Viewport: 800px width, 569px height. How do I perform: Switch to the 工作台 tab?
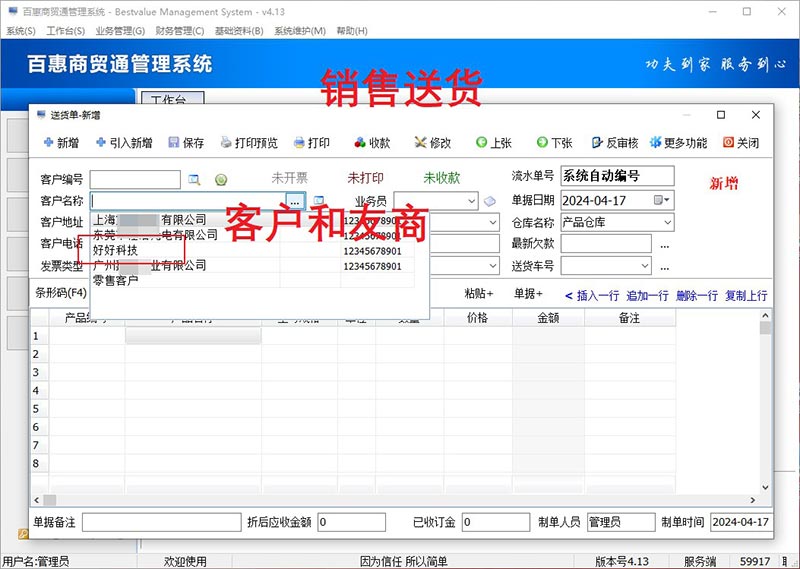(172, 98)
